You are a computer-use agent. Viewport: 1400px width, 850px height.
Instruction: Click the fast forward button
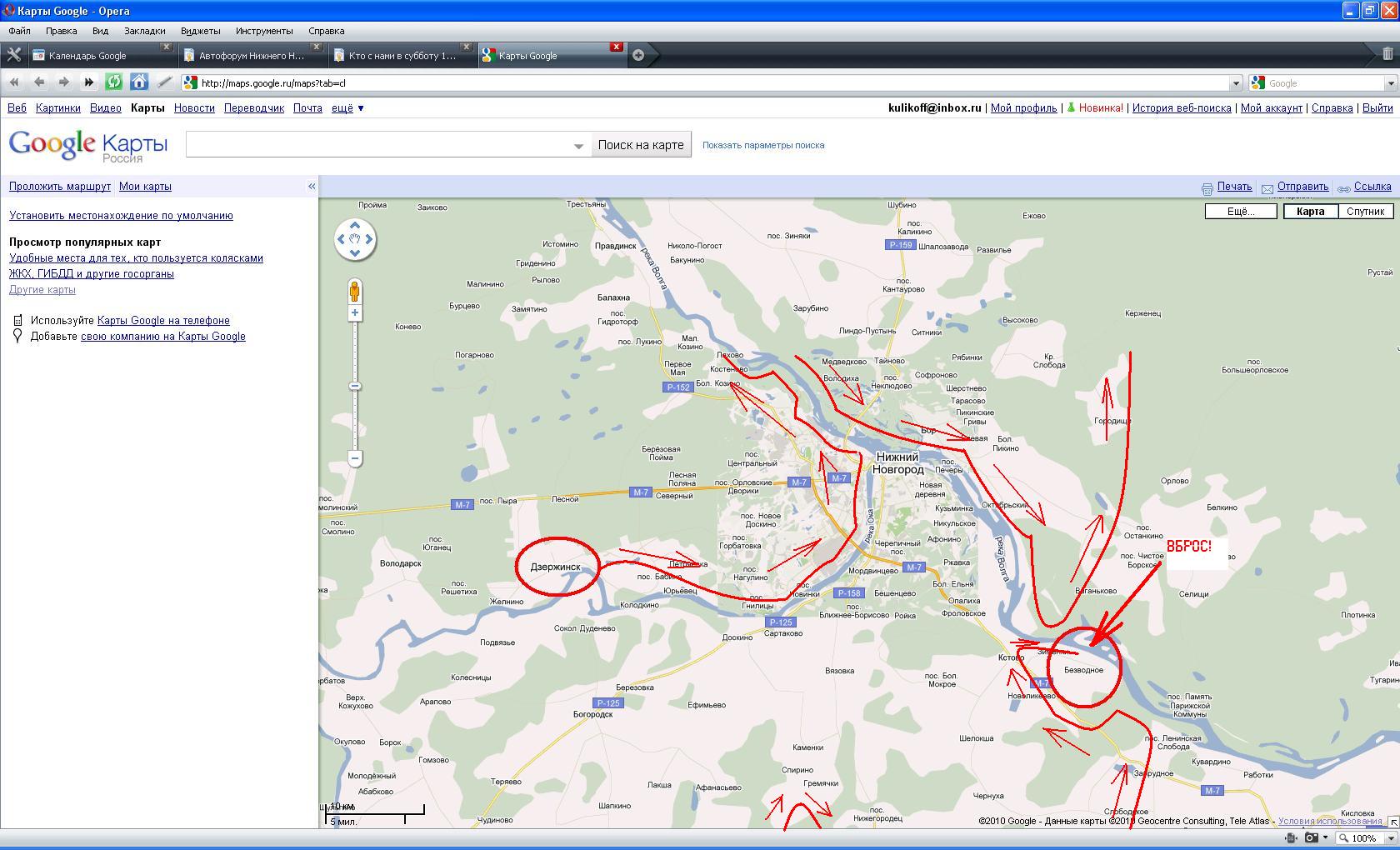click(x=88, y=82)
